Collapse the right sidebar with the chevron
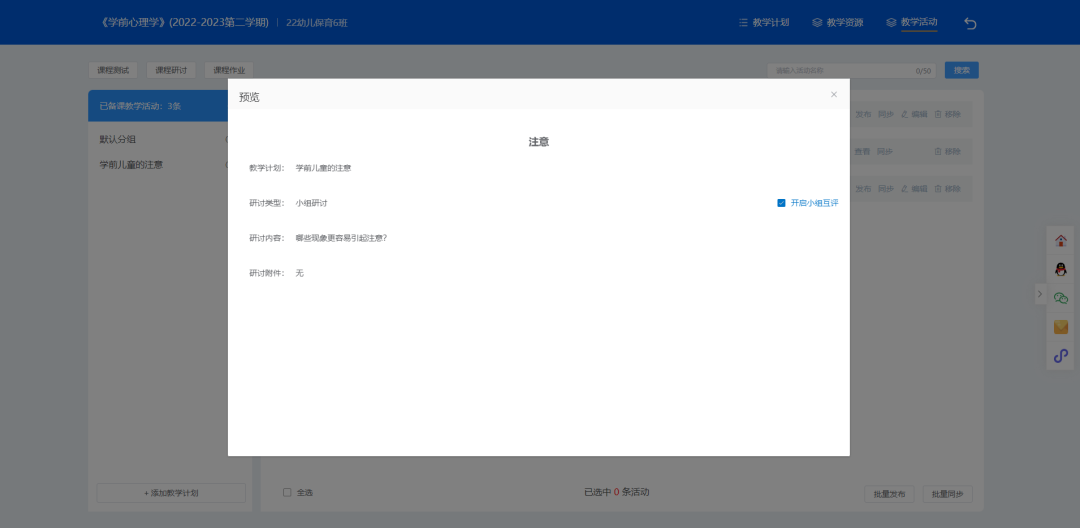Screen dimensions: 1080x528 coord(1040,294)
